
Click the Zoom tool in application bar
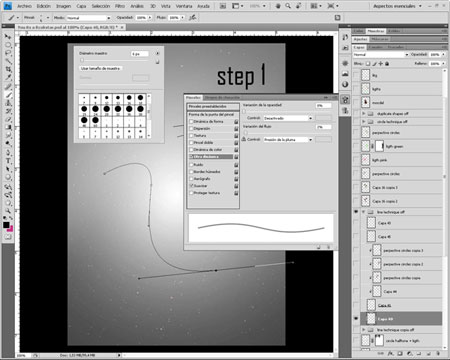(x=288, y=6)
